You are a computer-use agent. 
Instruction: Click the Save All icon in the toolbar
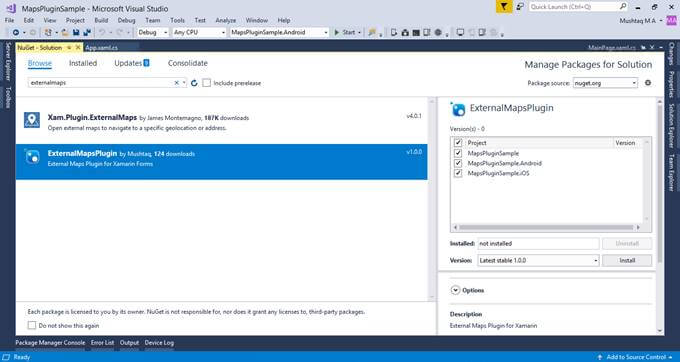pos(87,33)
